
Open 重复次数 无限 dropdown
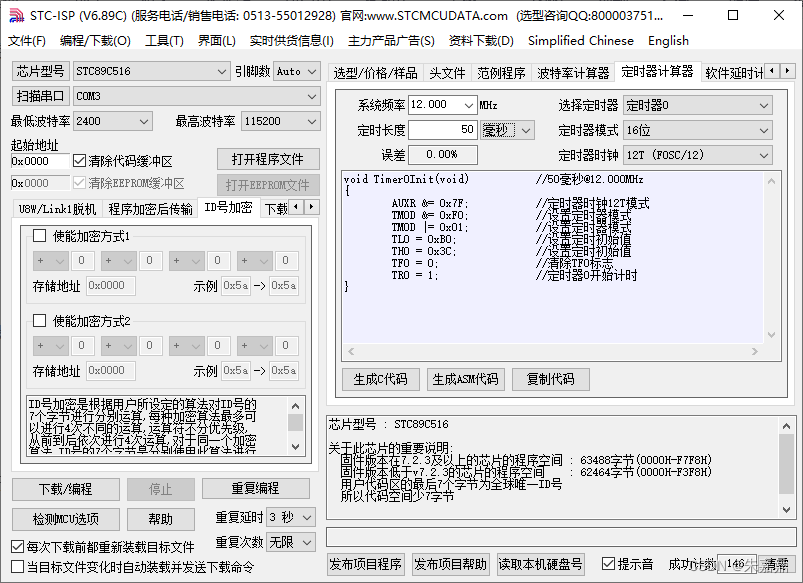pos(291,542)
